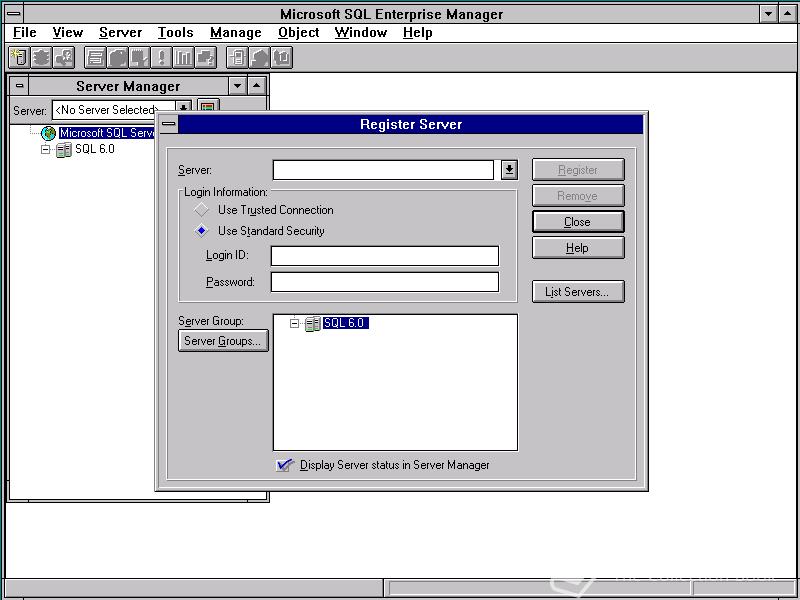Click the overlapping boxes toolbar icon
This screenshot has height=600, width=800.
206,57
